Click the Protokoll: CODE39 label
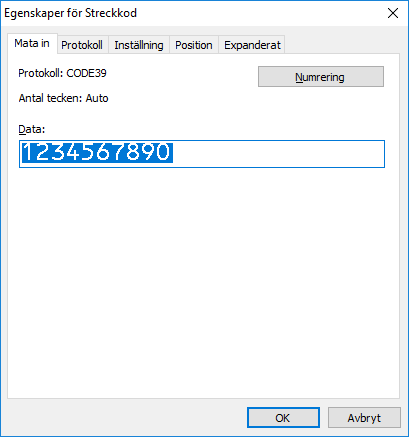409x437 pixels. coord(62,73)
